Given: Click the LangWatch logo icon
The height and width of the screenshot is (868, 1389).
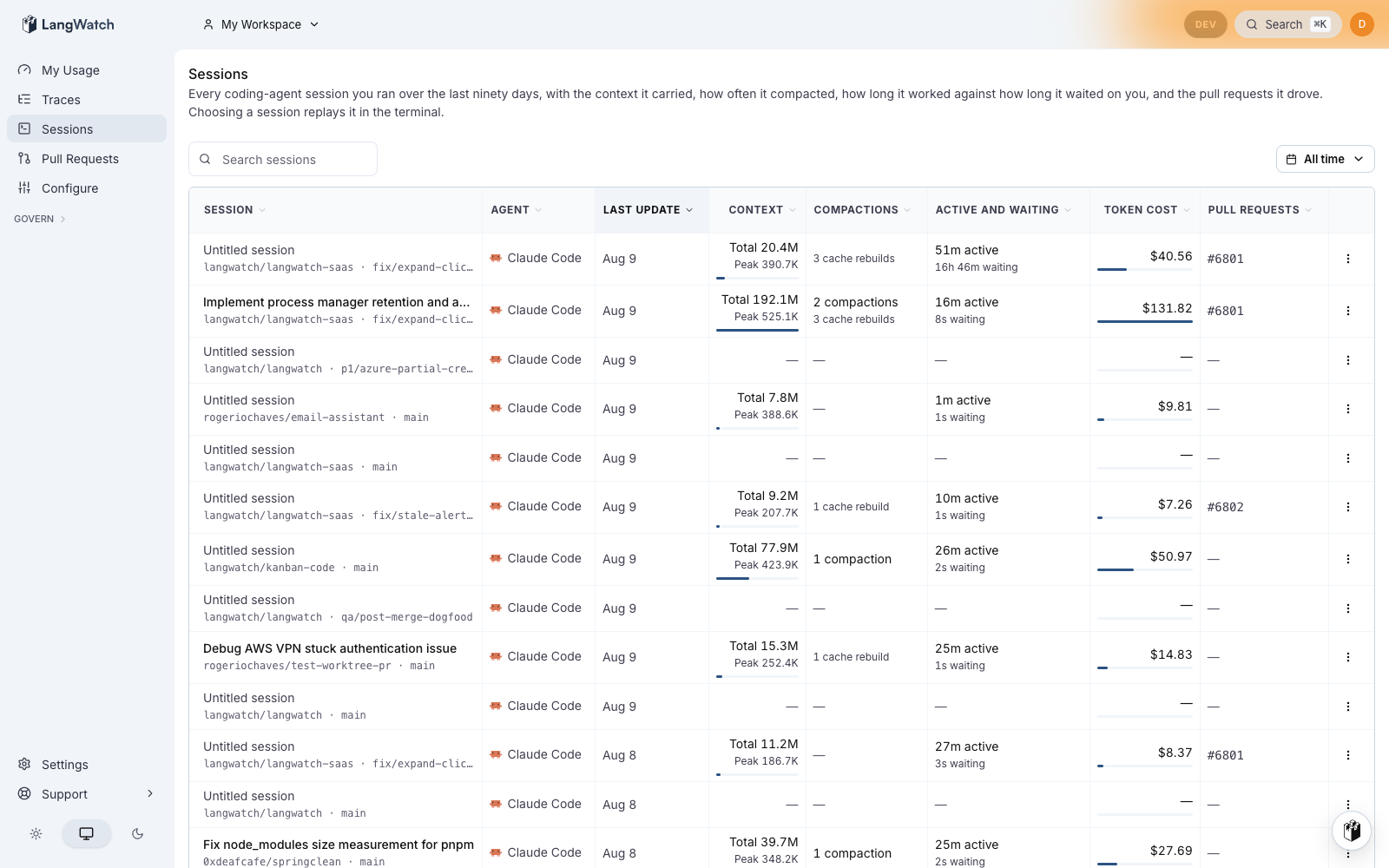Looking at the screenshot, I should coord(30,24).
